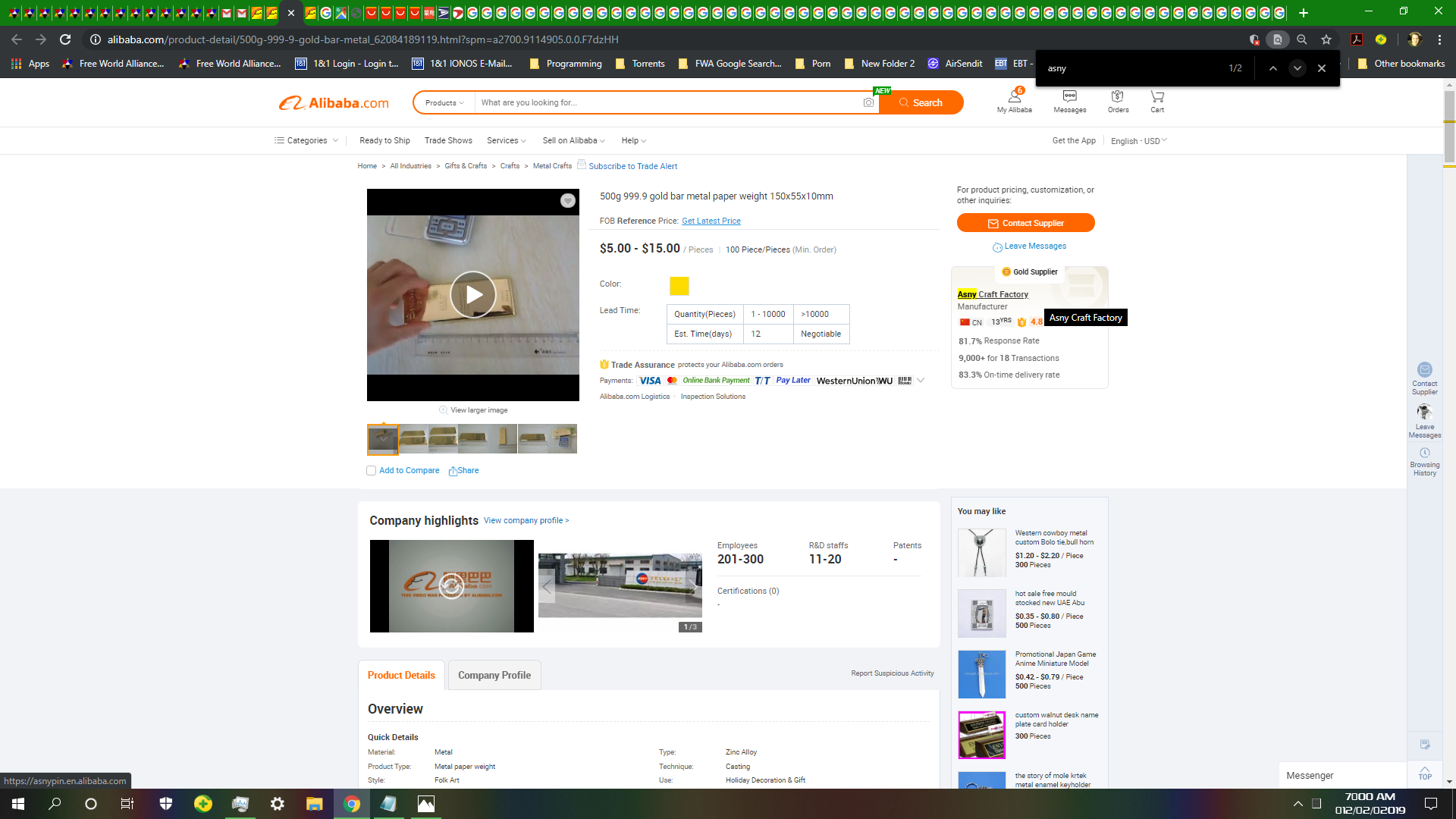Click the search input field
The height and width of the screenshot is (819, 1456).
(667, 103)
